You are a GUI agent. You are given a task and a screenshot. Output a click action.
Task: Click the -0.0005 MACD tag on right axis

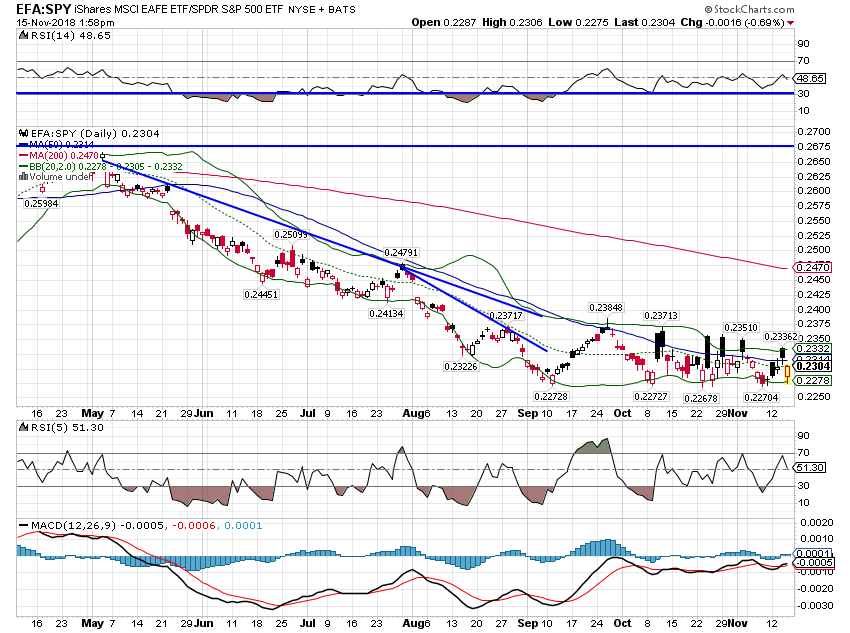pyautogui.click(x=813, y=563)
